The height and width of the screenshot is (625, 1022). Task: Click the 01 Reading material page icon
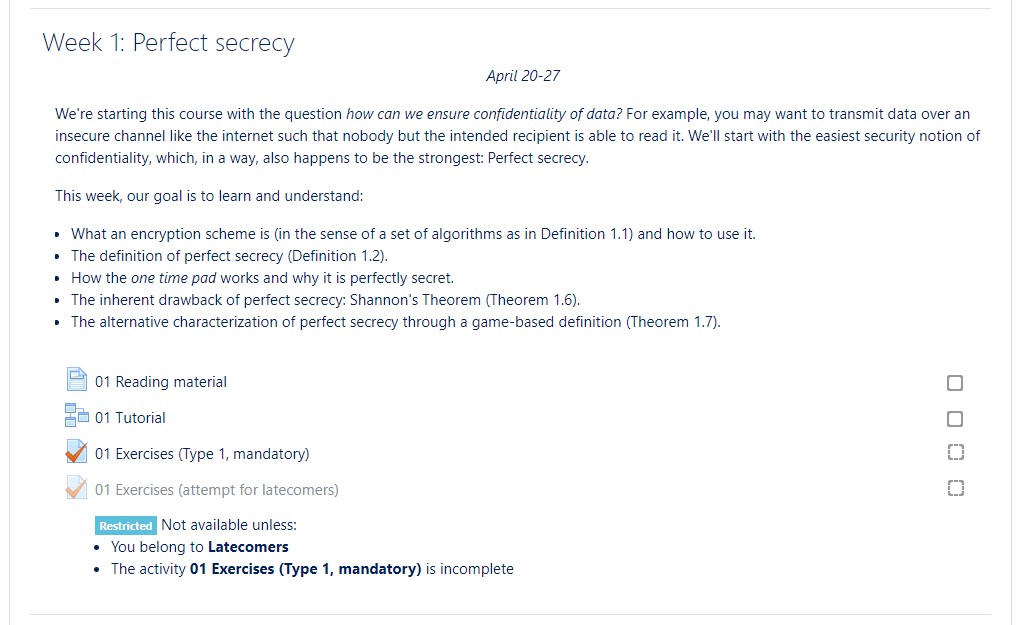click(77, 380)
